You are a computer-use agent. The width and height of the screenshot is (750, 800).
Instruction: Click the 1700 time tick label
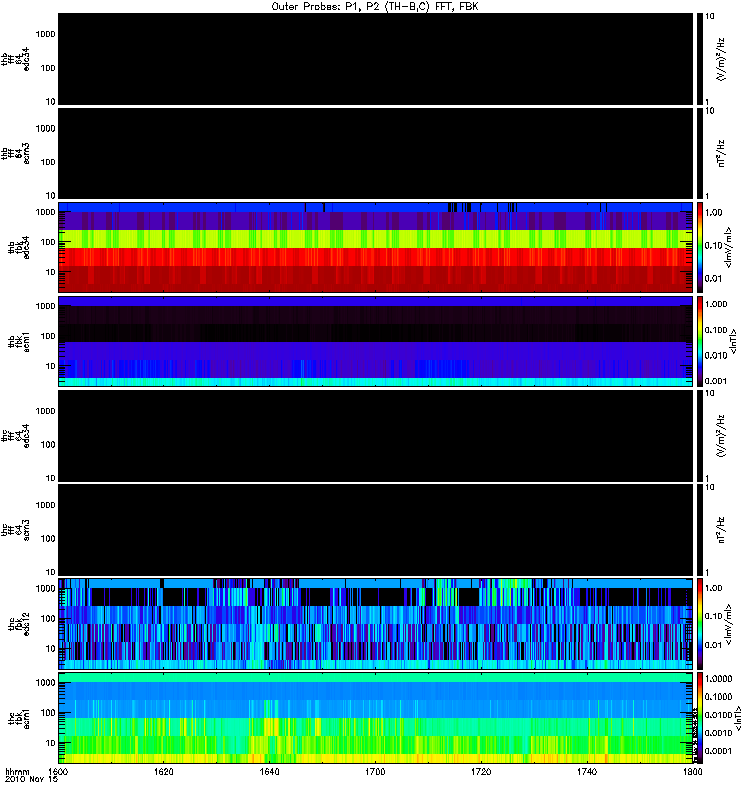tap(375, 771)
